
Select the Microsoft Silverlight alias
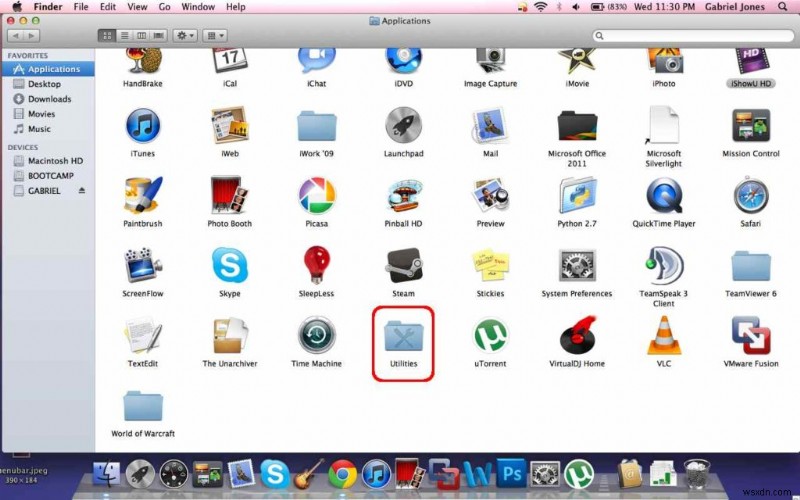663,126
